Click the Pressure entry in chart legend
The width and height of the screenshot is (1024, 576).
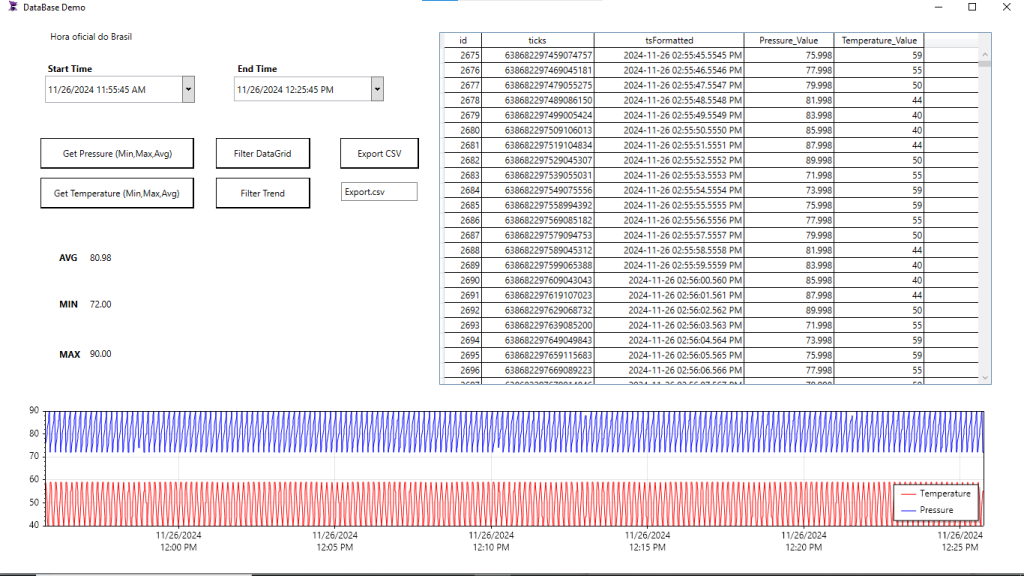click(928, 510)
